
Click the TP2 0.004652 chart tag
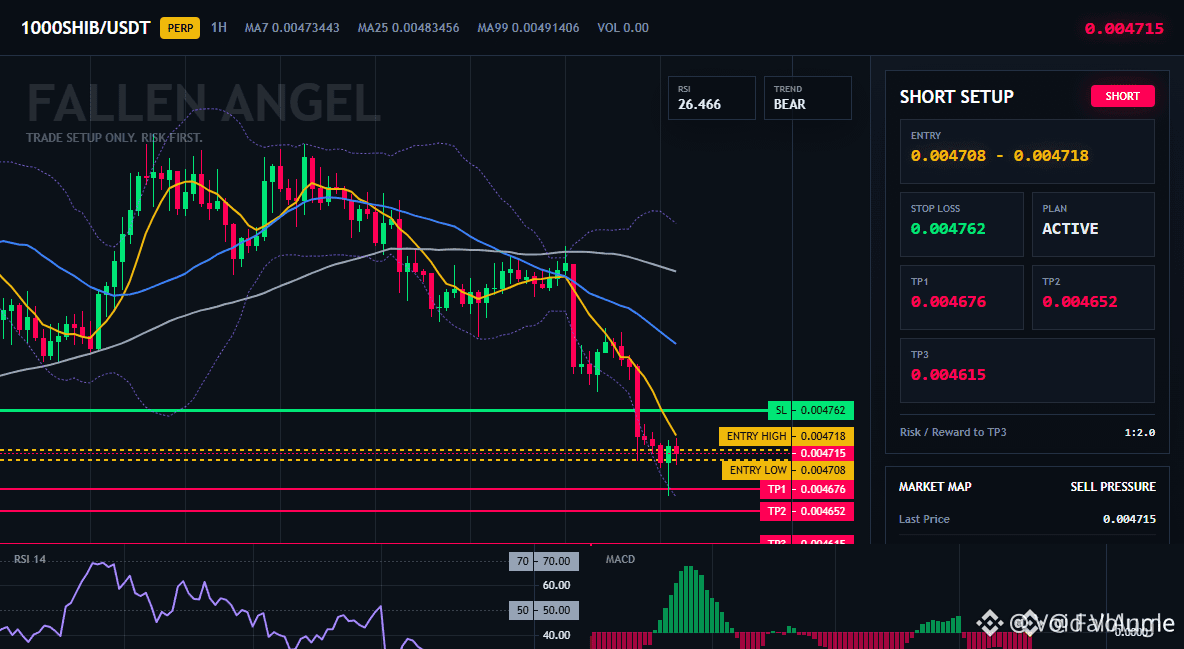[x=806, y=511]
